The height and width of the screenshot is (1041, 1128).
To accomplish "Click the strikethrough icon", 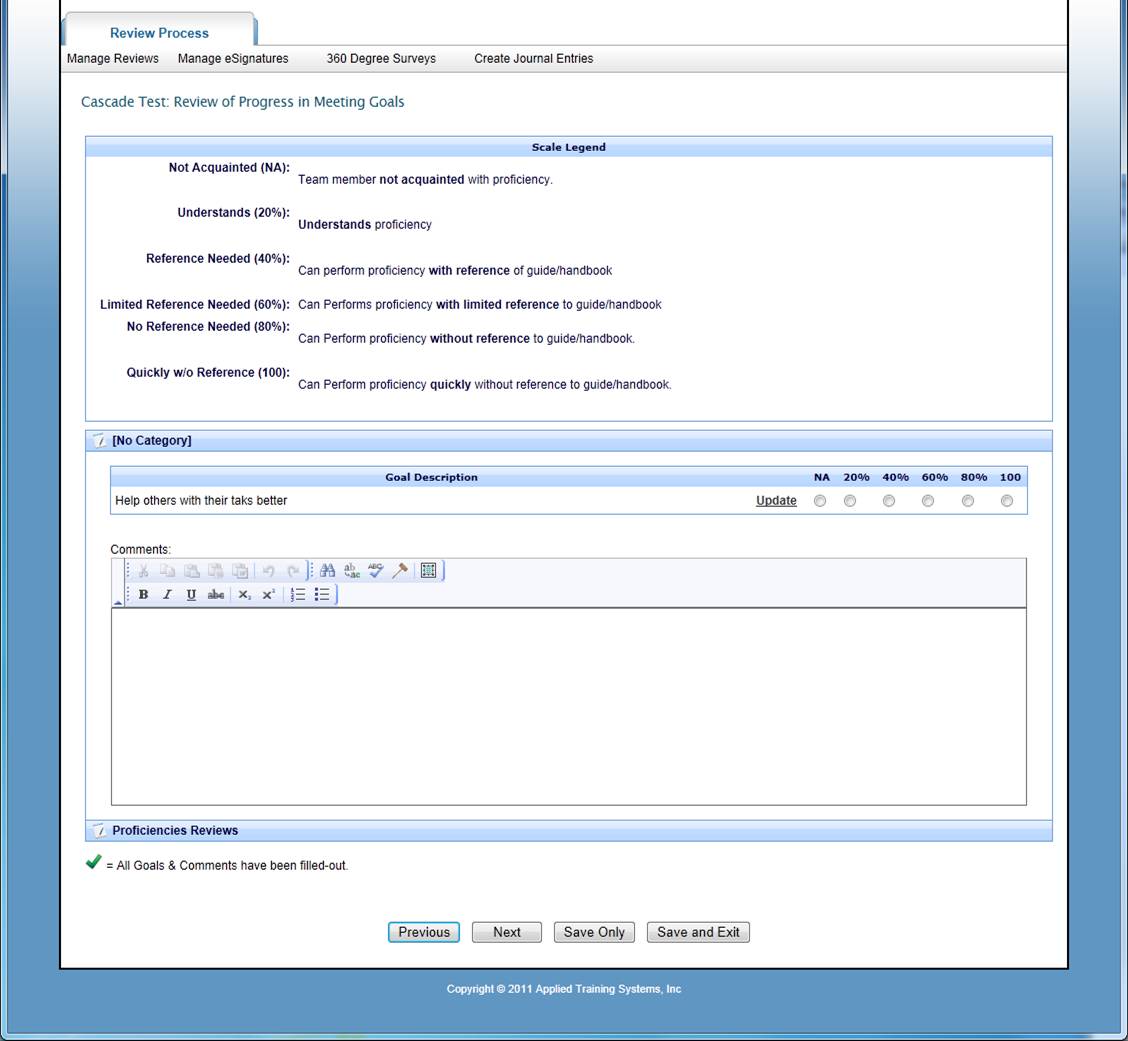I will point(215,595).
